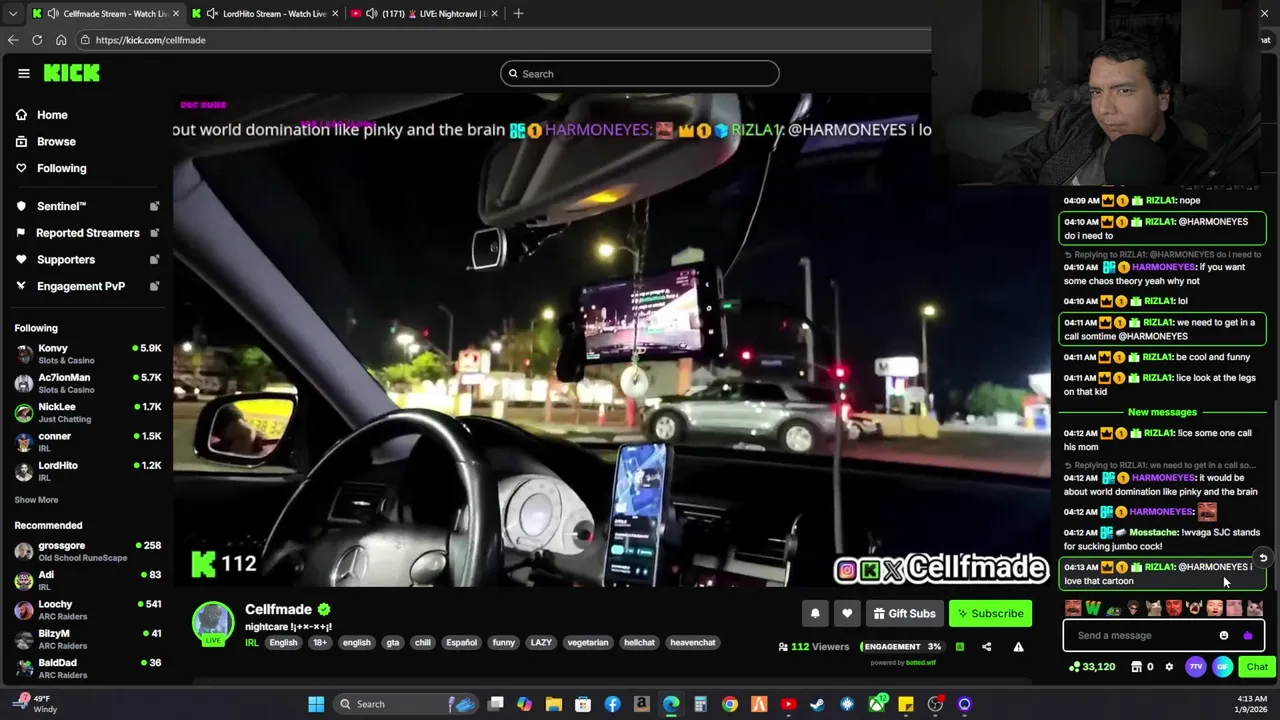1280x720 pixels.
Task: Open Sentinel in the sidebar
Action: click(x=61, y=206)
